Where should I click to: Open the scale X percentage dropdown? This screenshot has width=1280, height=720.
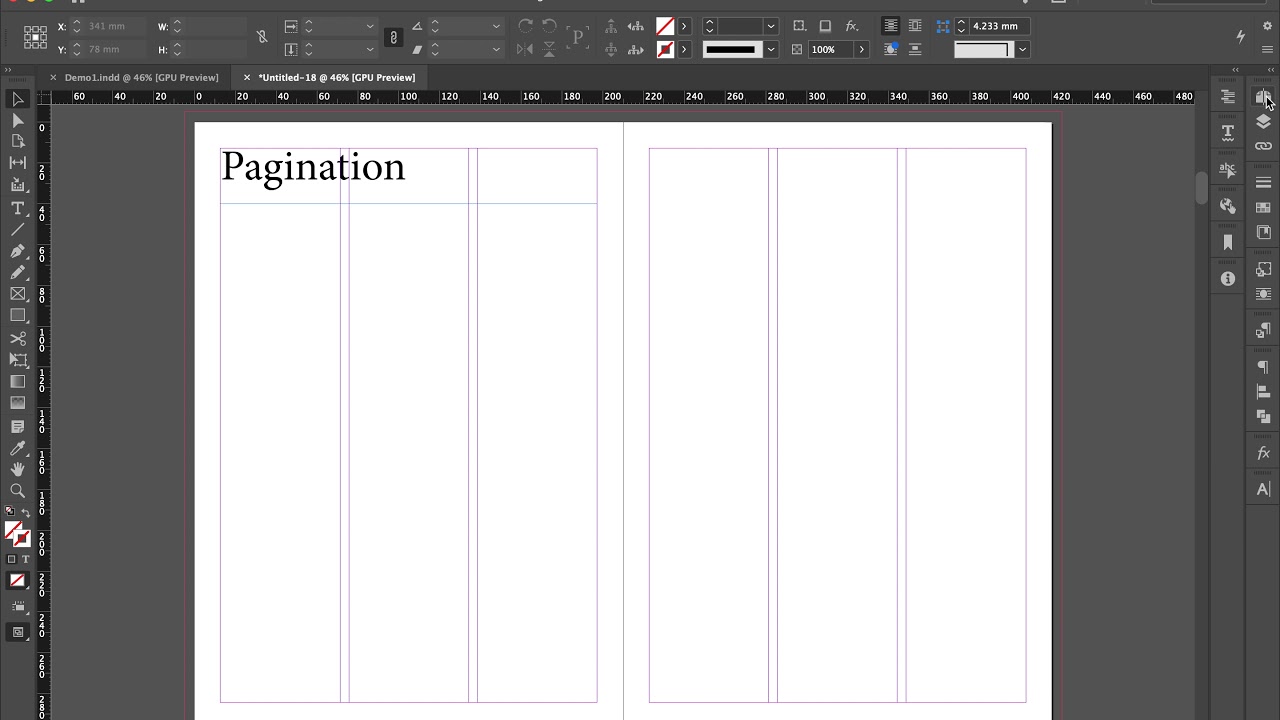pos(370,26)
